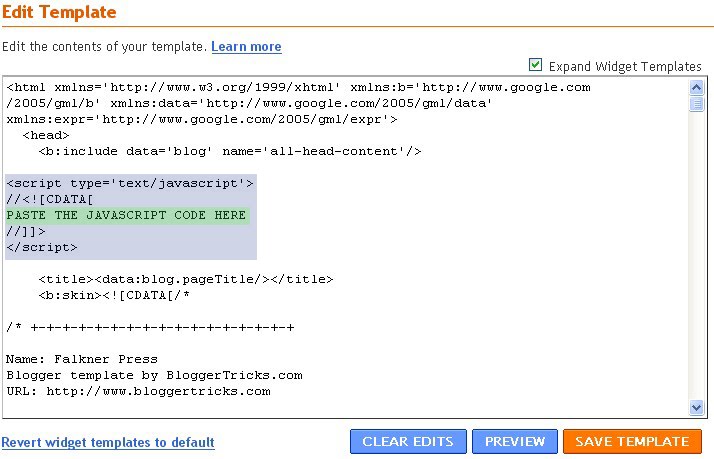This screenshot has width=714, height=459.
Task: Toggle the Expand Widget Templates checkbox
Action: pyautogui.click(x=536, y=65)
